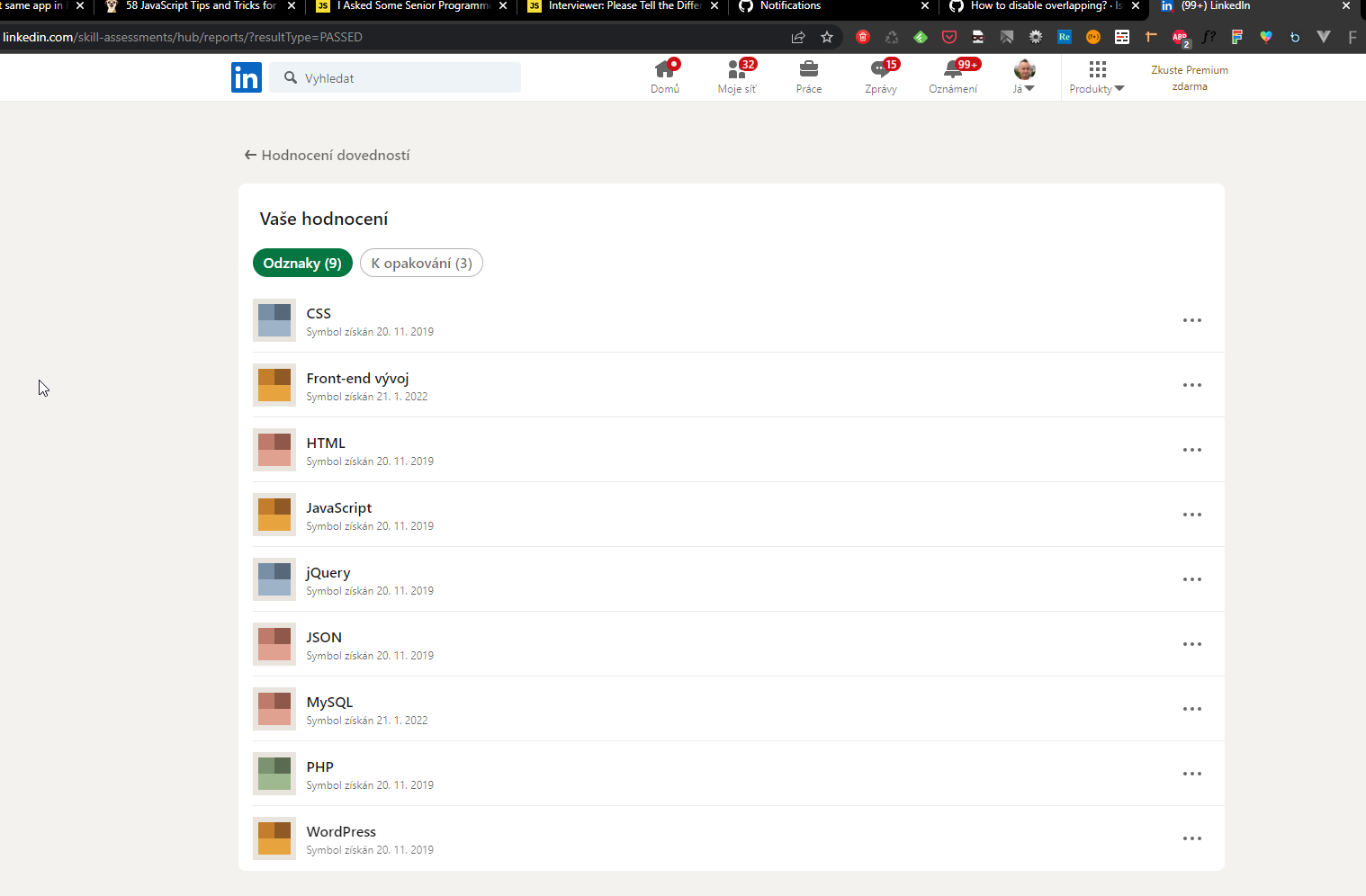Click the WordPress skill title

point(341,831)
